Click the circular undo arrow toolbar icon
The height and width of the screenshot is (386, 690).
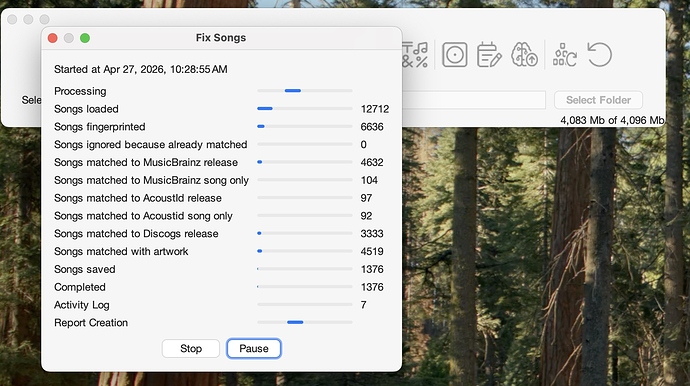coord(599,55)
